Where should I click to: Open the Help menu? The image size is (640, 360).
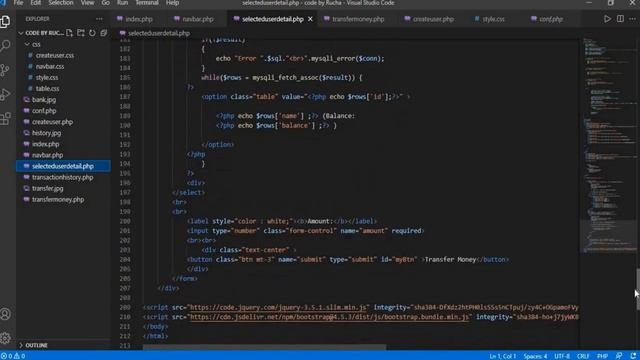[x=172, y=3]
